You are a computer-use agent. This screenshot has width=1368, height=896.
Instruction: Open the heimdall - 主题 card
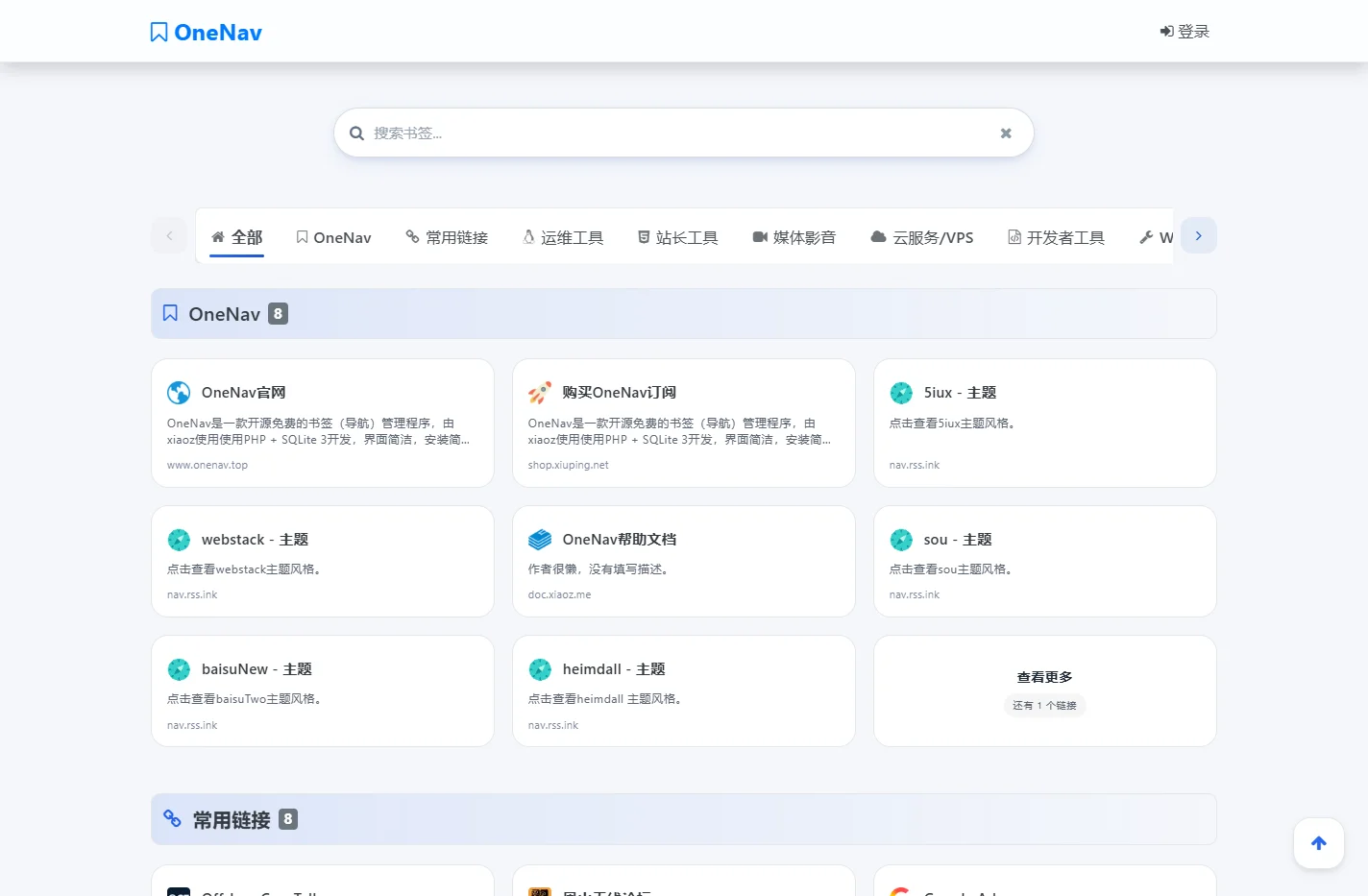pos(684,691)
